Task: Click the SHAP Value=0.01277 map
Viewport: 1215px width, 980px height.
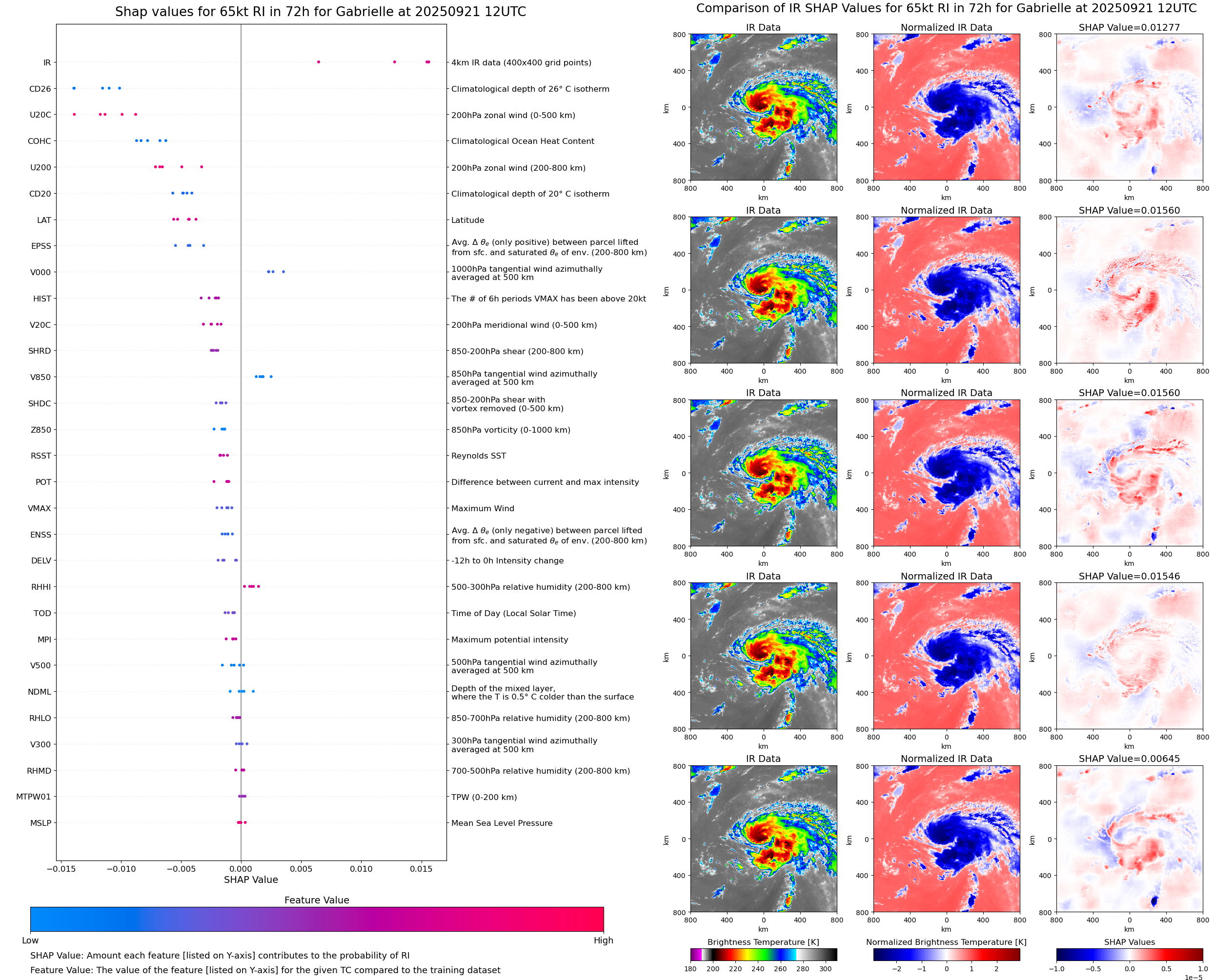Action: 1129,107
